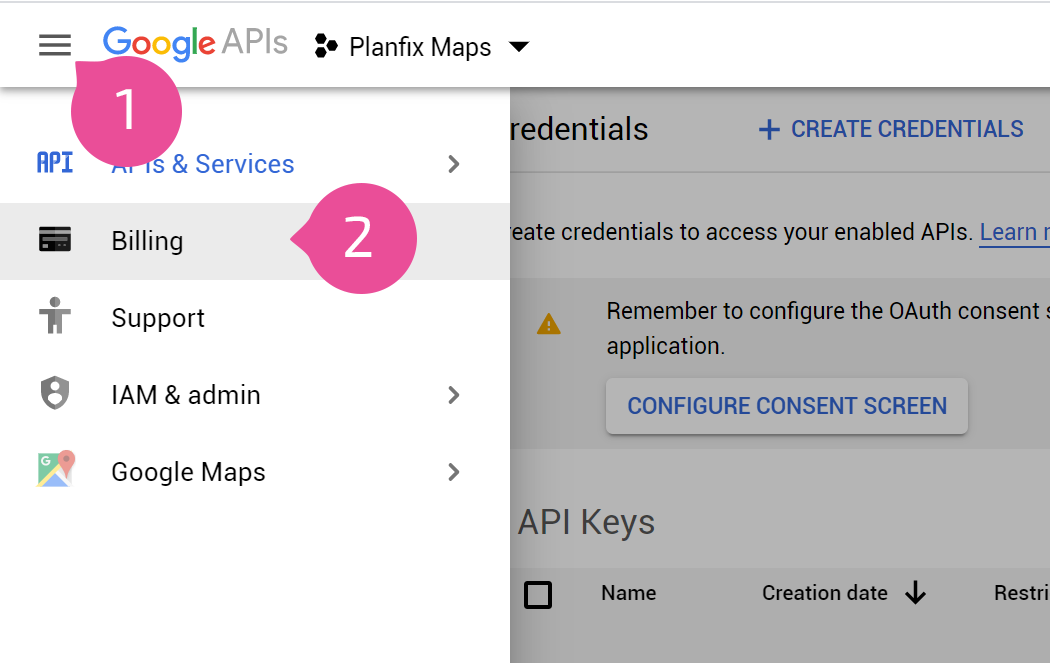
Task: Select Support in the navigation menu
Action: point(254,318)
